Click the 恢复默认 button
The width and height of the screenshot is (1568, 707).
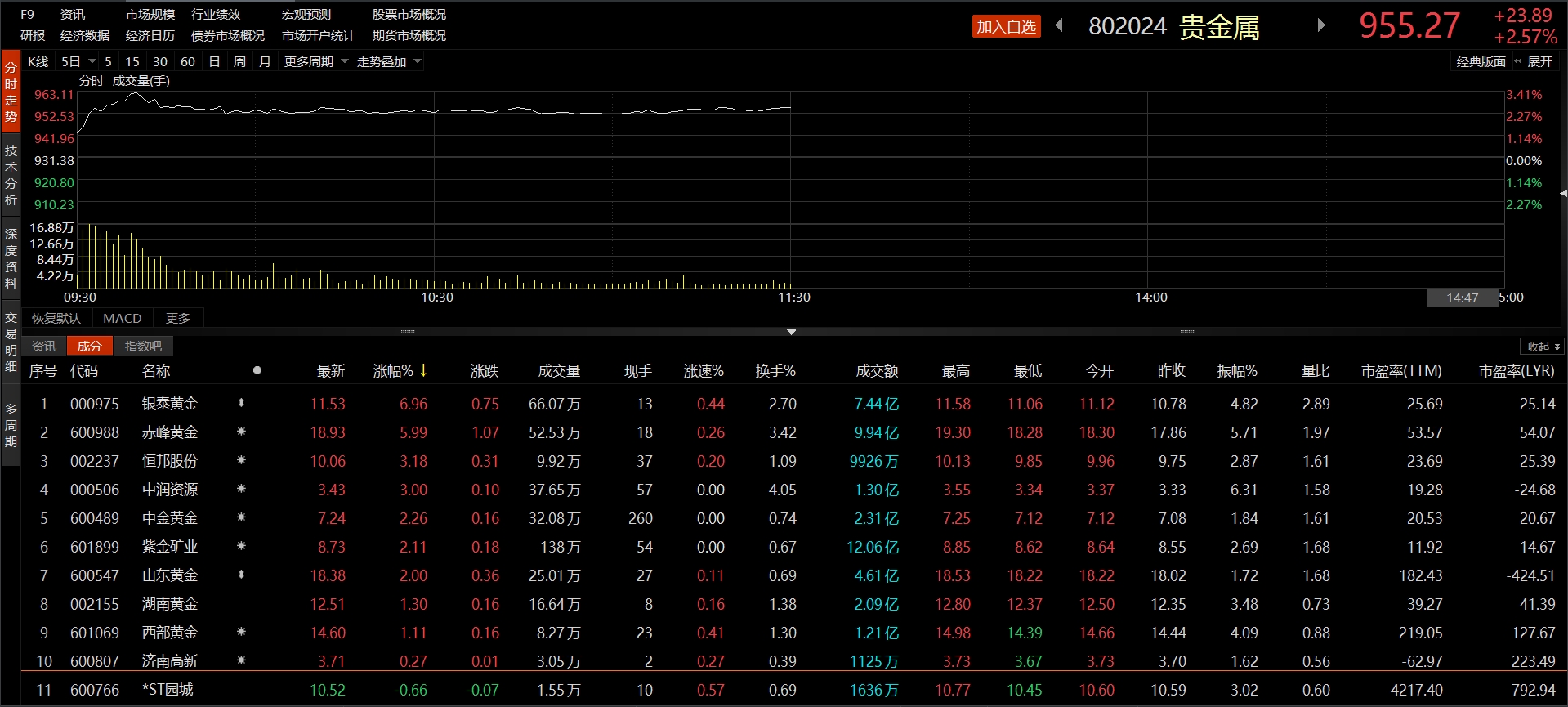pyautogui.click(x=56, y=318)
